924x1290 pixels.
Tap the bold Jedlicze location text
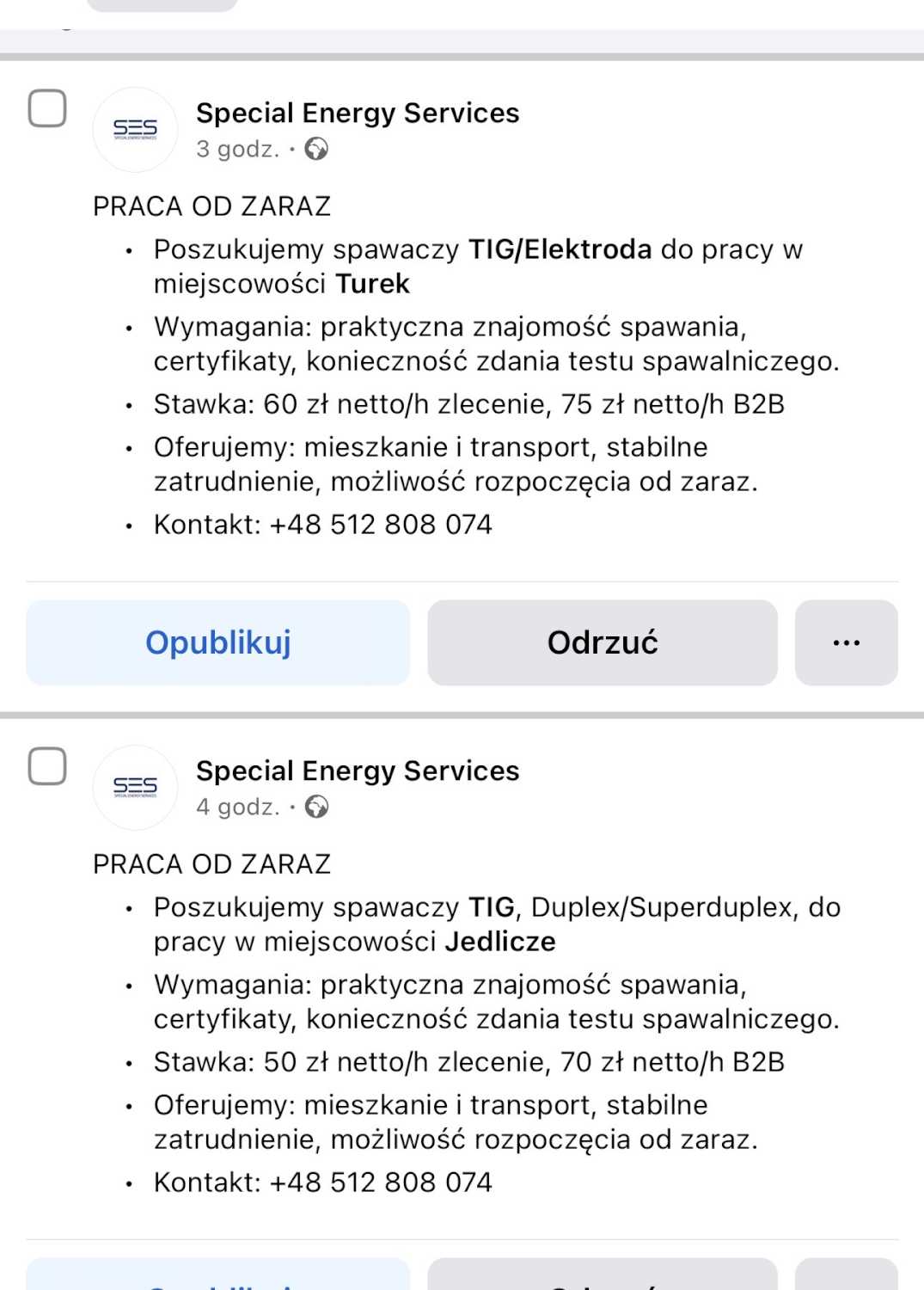coord(499,942)
